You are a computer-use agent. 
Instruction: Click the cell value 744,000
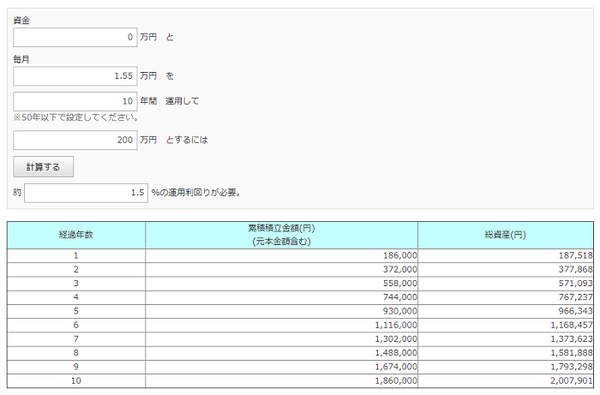400,297
